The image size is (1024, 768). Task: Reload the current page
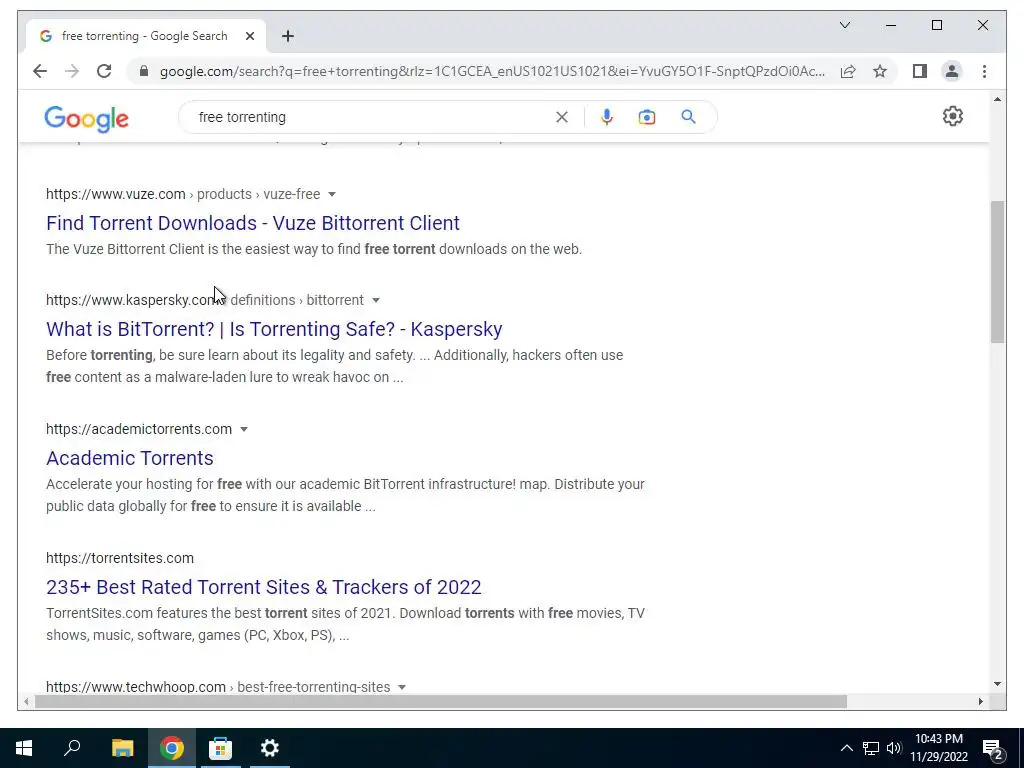click(x=104, y=71)
